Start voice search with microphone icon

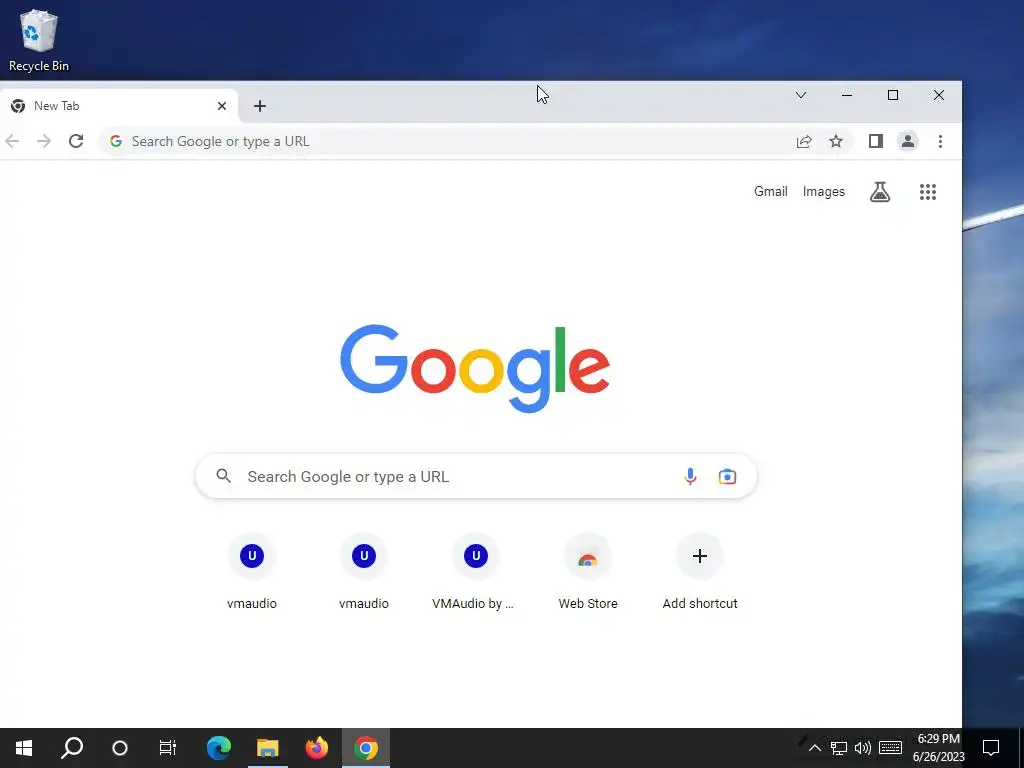point(690,476)
